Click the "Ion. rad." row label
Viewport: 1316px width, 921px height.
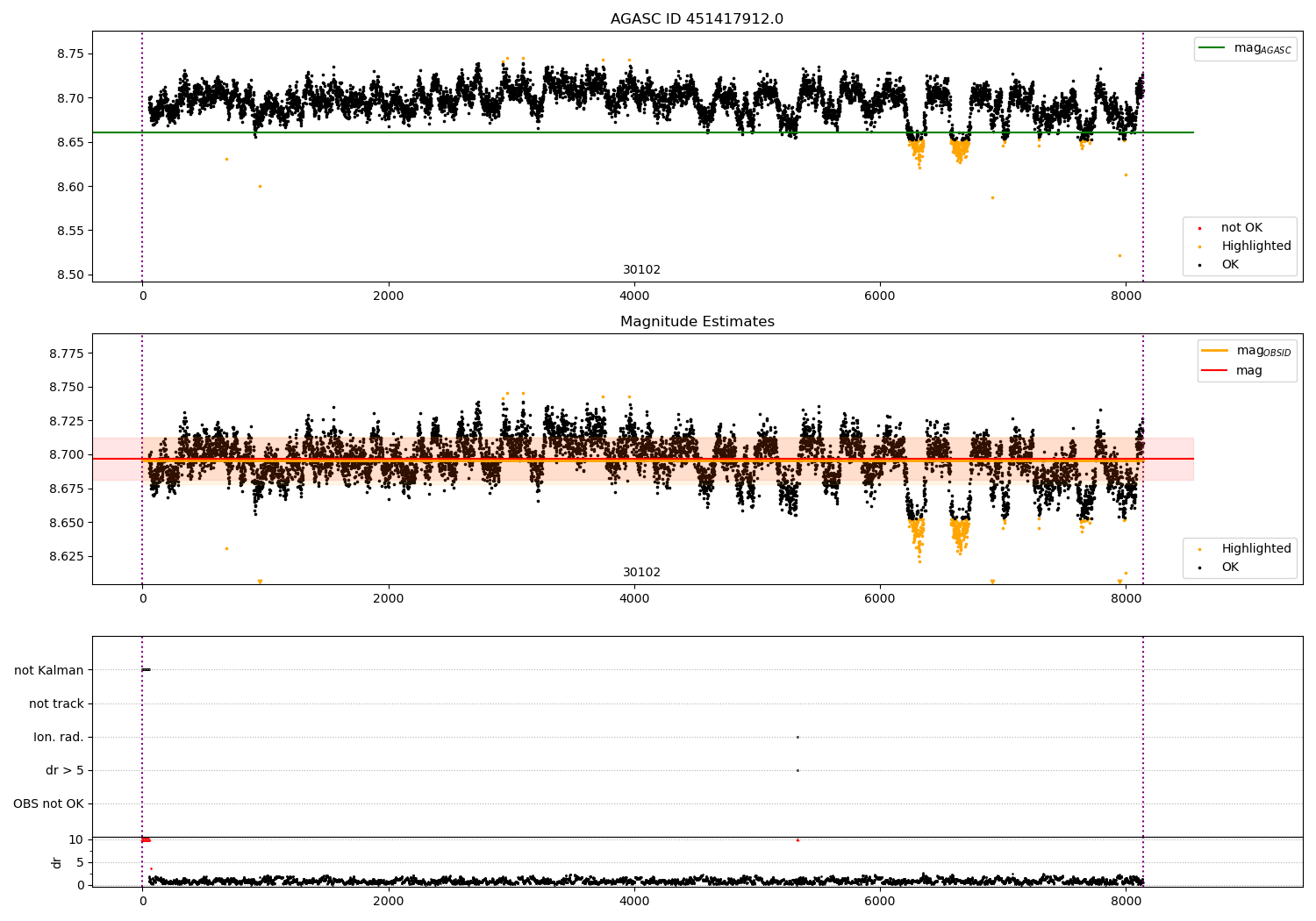pyautogui.click(x=59, y=737)
